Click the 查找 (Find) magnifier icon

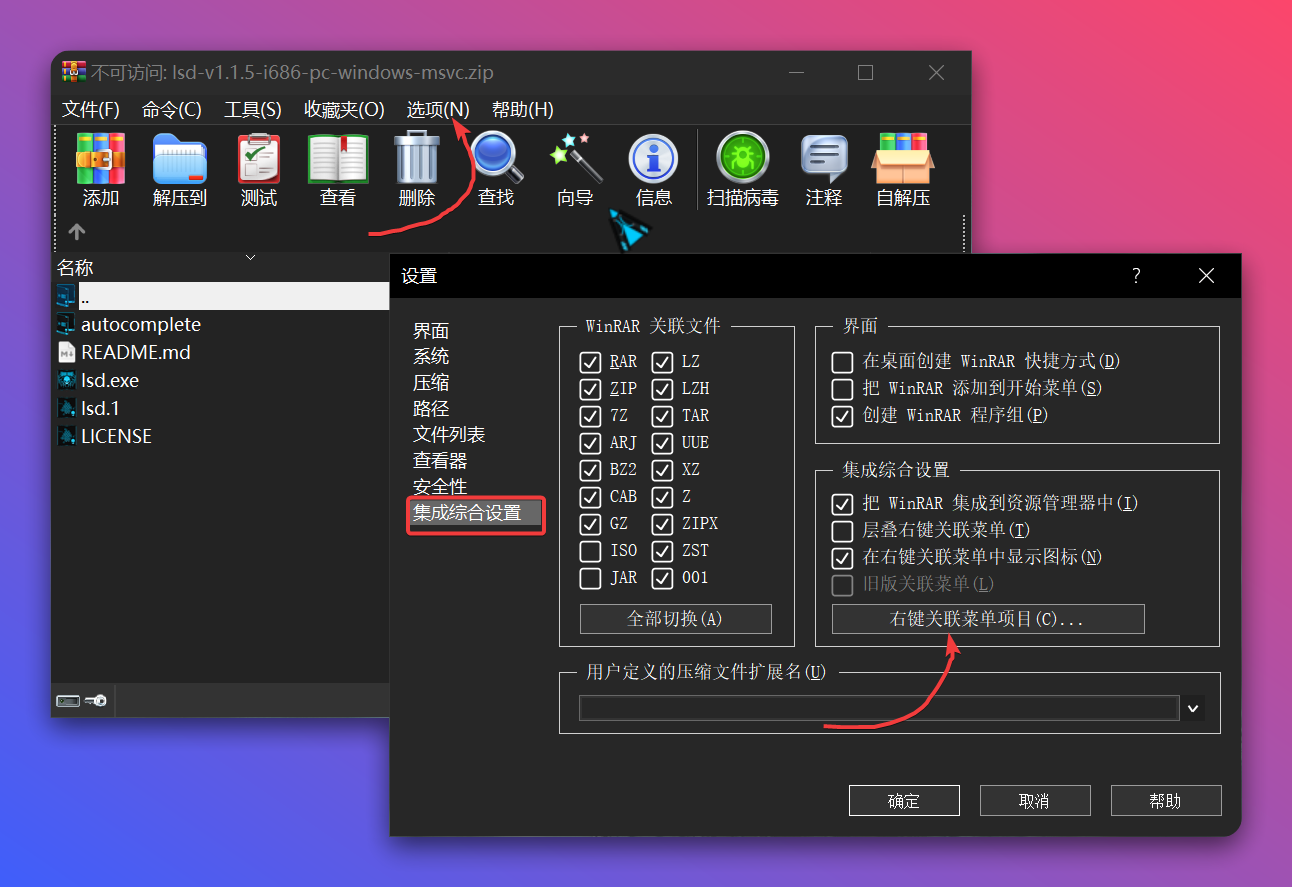pos(496,158)
